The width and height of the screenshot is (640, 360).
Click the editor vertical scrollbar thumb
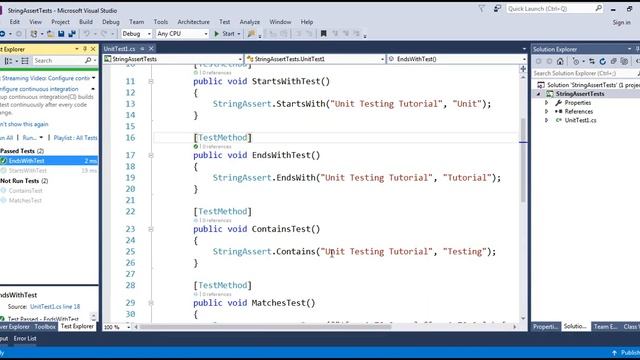click(x=523, y=159)
